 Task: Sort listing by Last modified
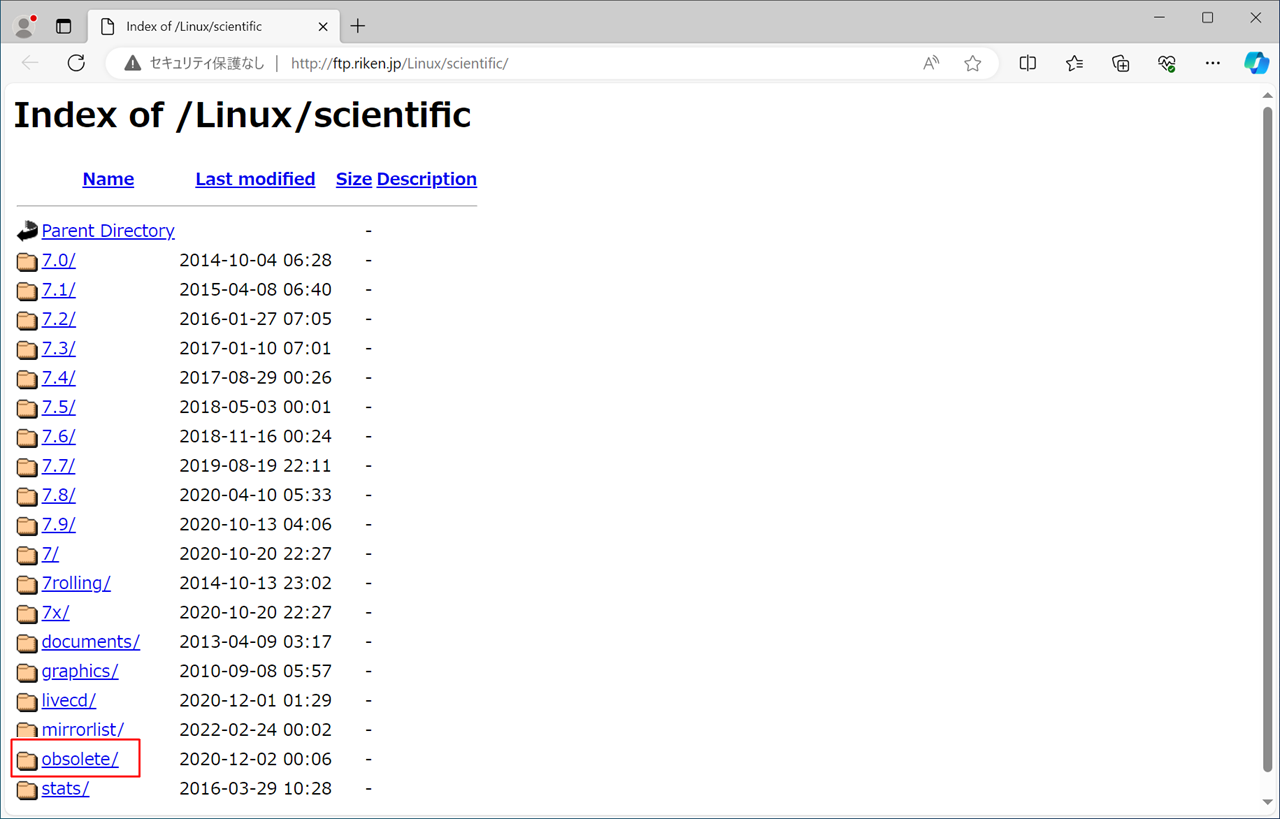click(255, 179)
